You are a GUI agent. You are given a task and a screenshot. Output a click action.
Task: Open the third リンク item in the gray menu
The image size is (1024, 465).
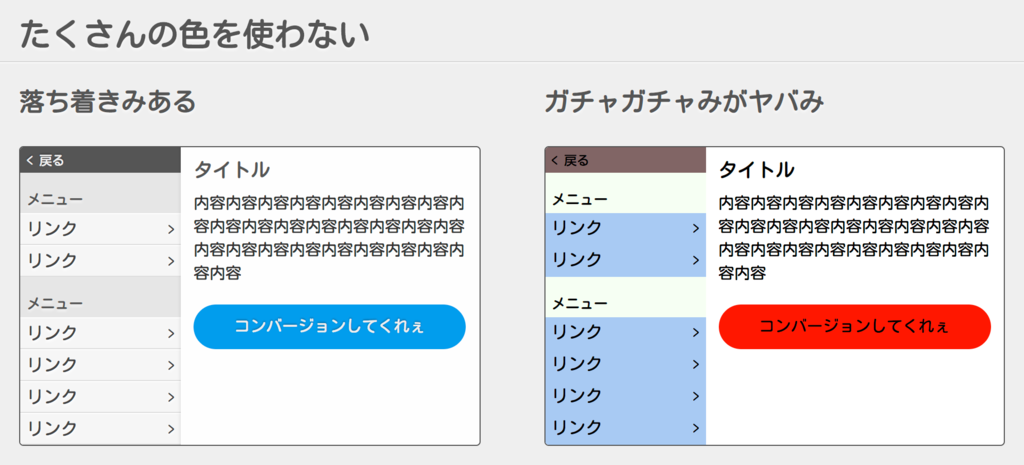(101, 333)
